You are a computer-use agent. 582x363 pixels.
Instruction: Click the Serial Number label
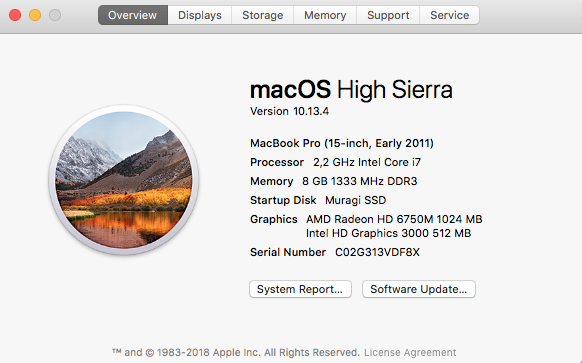[x=288, y=252]
